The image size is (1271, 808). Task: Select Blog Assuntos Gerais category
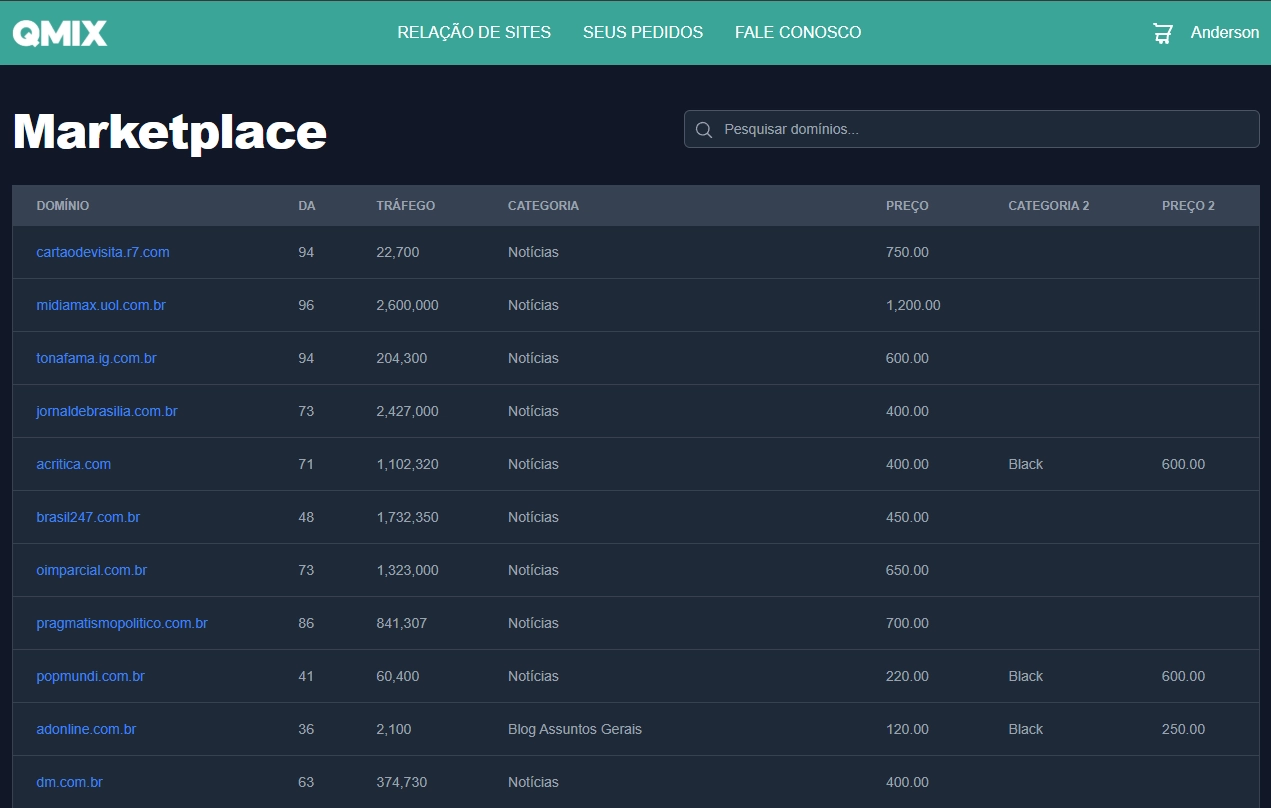pyautogui.click(x=575, y=729)
